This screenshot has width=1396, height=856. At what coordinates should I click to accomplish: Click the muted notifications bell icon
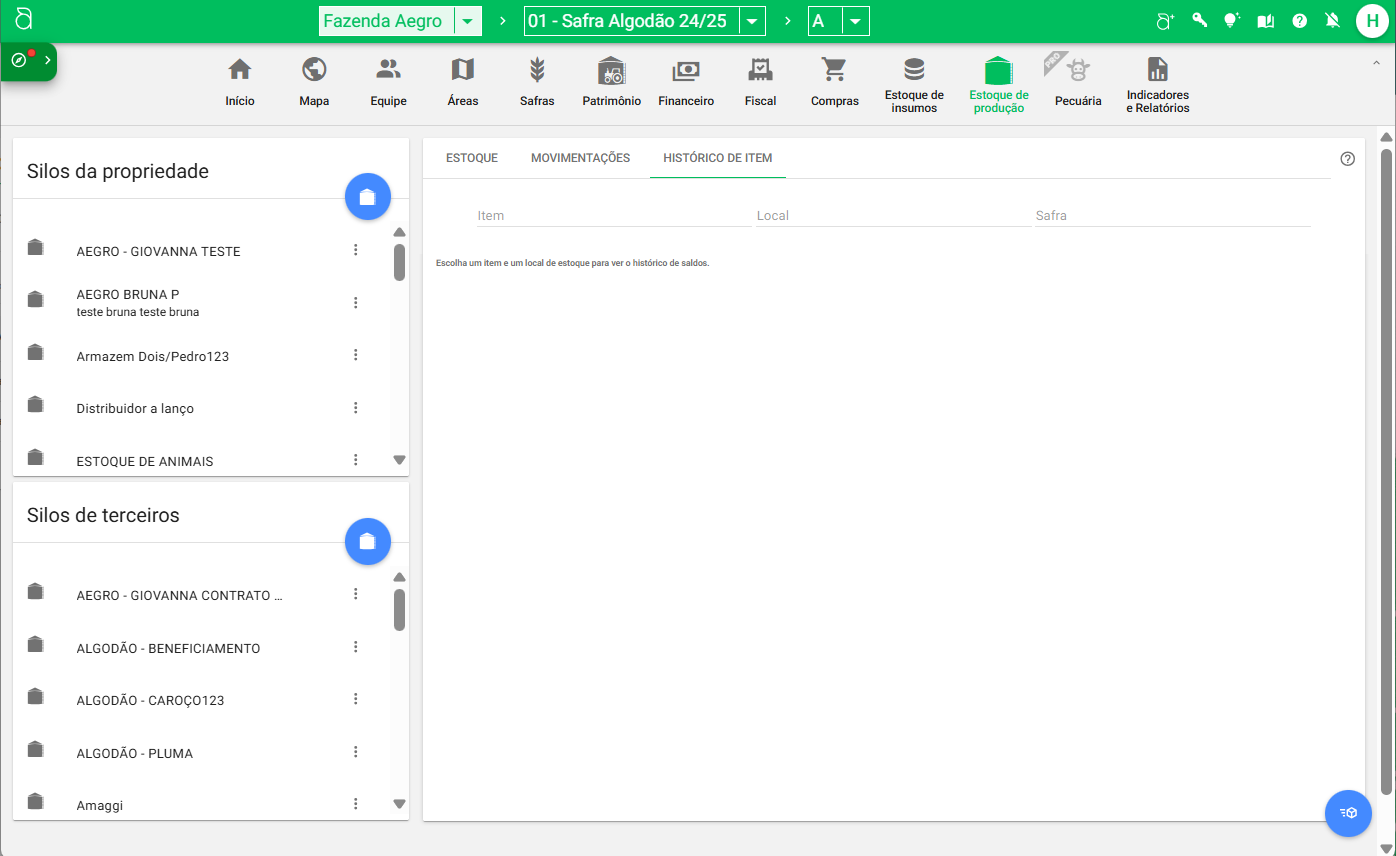tap(1332, 21)
